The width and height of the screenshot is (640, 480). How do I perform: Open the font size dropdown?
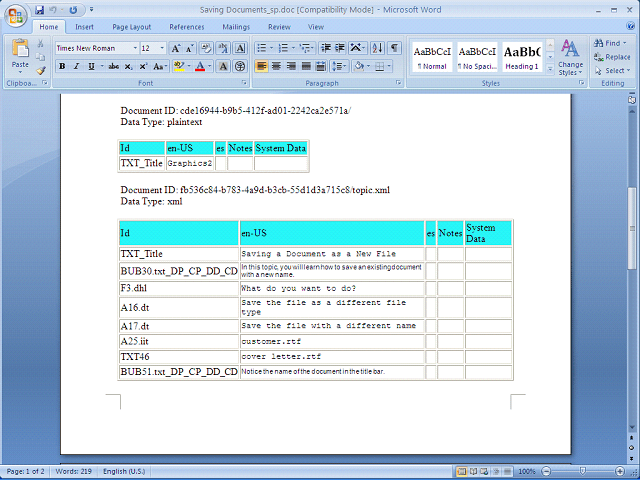click(x=162, y=48)
